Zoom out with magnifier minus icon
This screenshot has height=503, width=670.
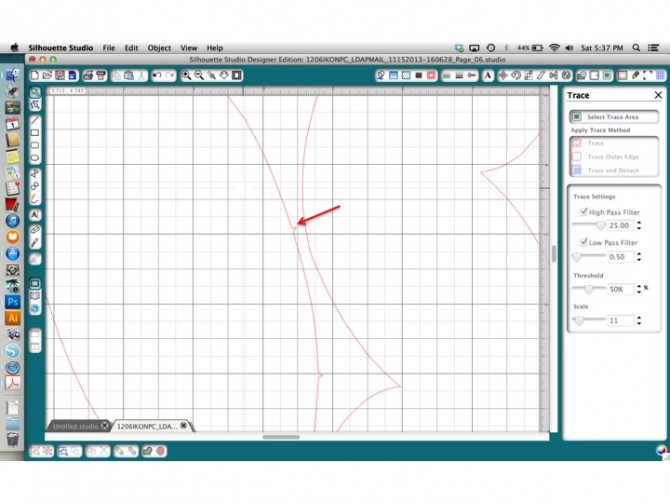coord(199,76)
